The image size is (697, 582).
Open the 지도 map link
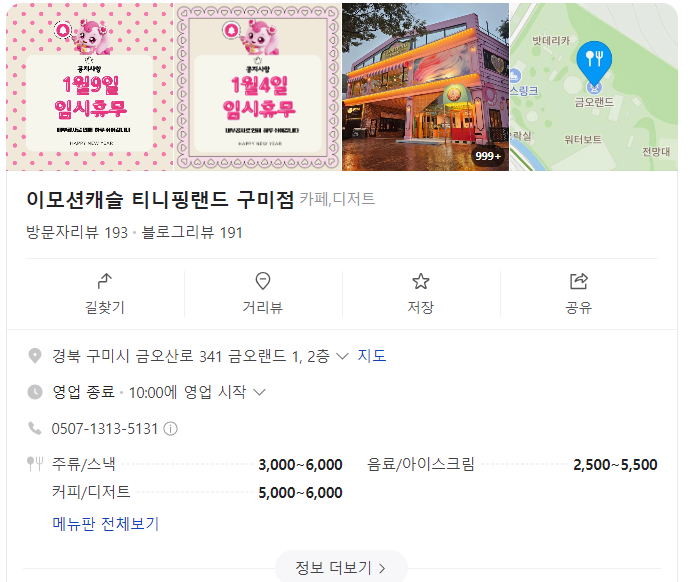point(372,356)
